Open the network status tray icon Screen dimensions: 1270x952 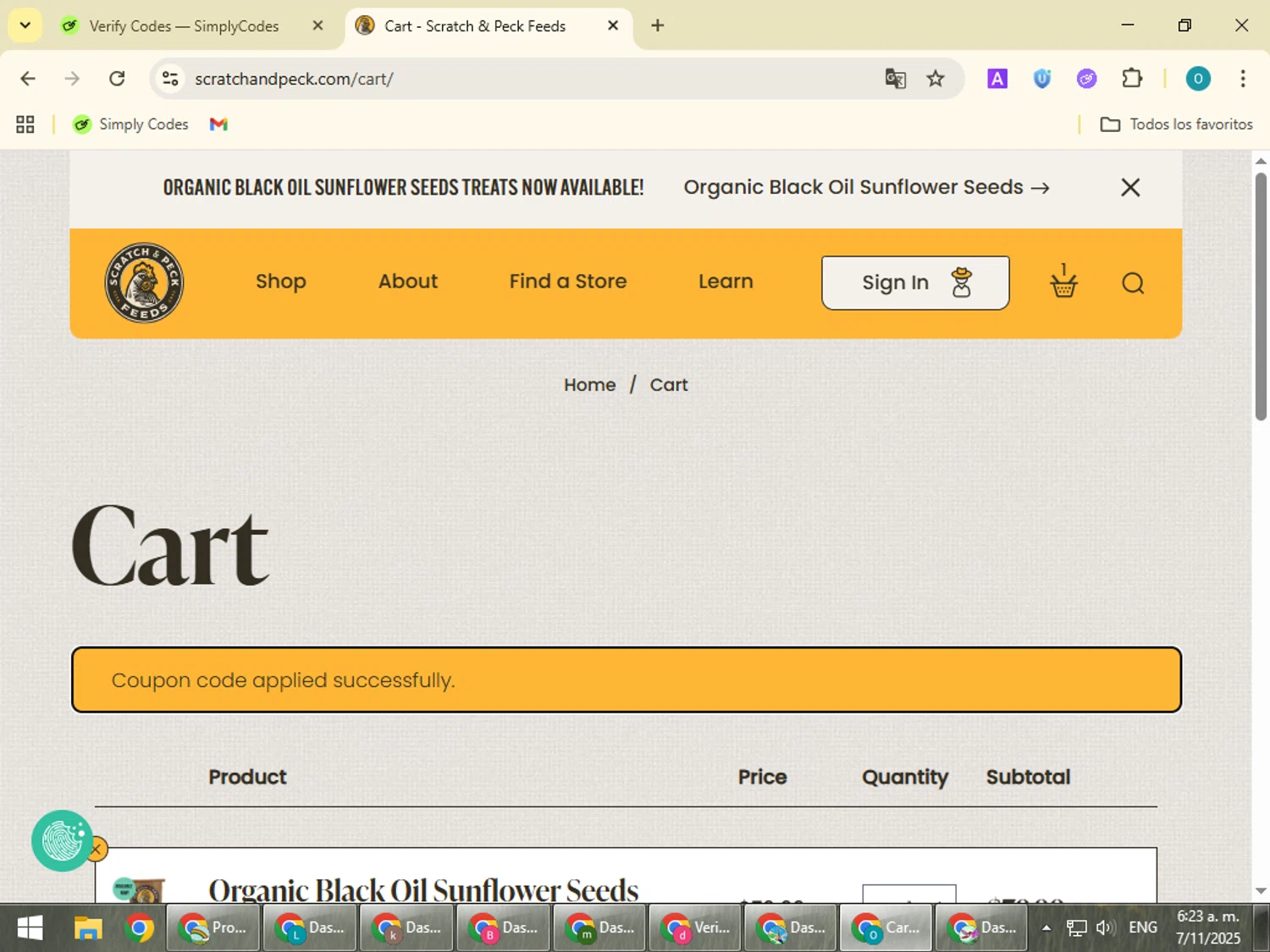point(1076,928)
